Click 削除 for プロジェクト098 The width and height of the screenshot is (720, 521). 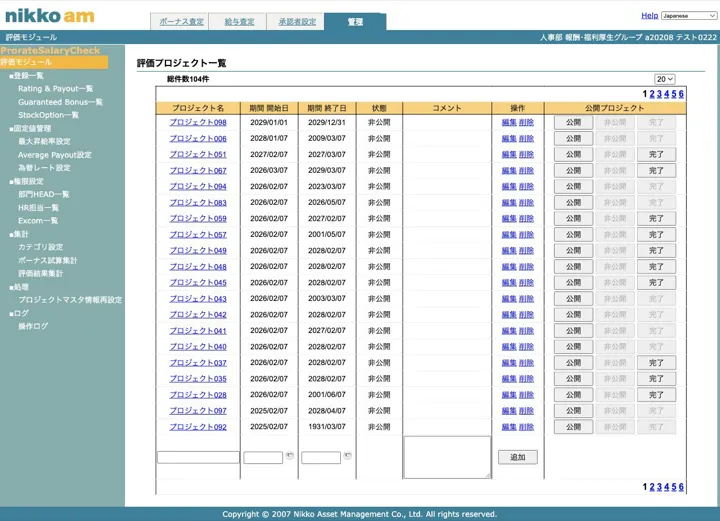pyautogui.click(x=526, y=122)
